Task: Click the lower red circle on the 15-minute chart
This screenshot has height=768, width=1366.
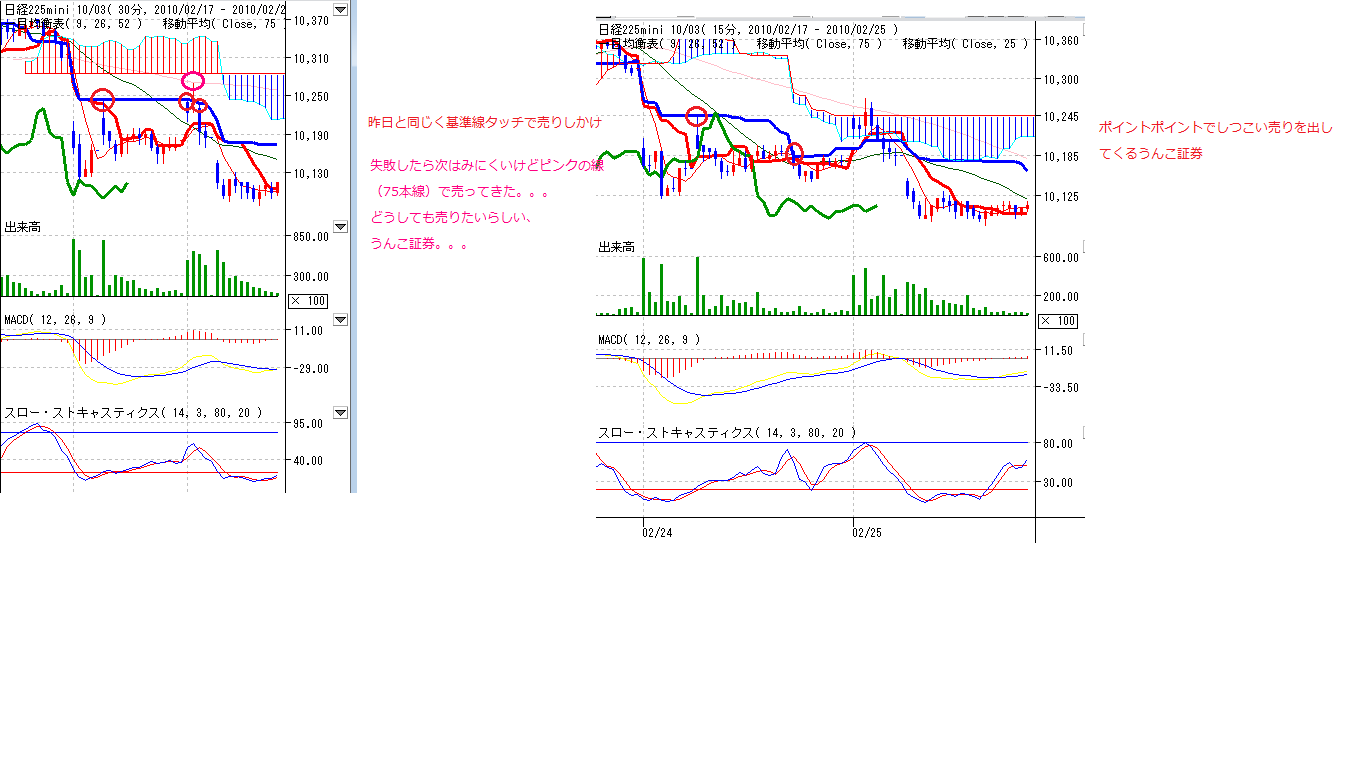Action: pyautogui.click(x=794, y=153)
